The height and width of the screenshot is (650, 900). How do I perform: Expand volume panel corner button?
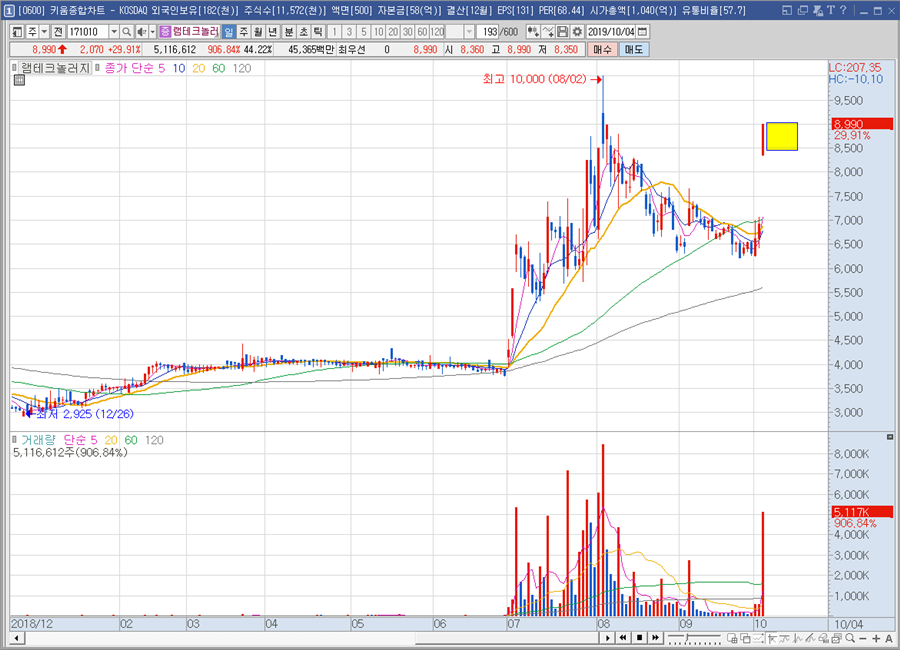[890, 437]
